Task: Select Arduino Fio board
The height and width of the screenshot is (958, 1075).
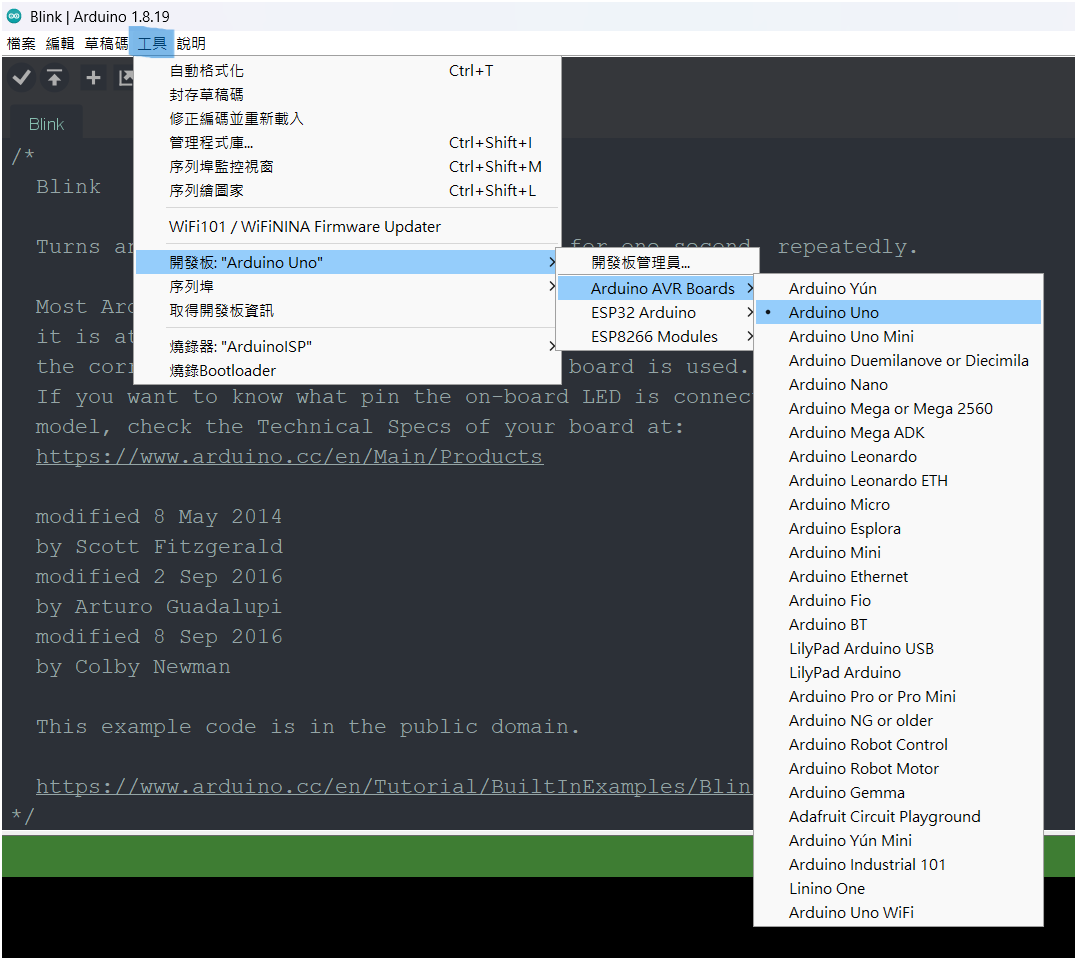Action: pyautogui.click(x=898, y=601)
